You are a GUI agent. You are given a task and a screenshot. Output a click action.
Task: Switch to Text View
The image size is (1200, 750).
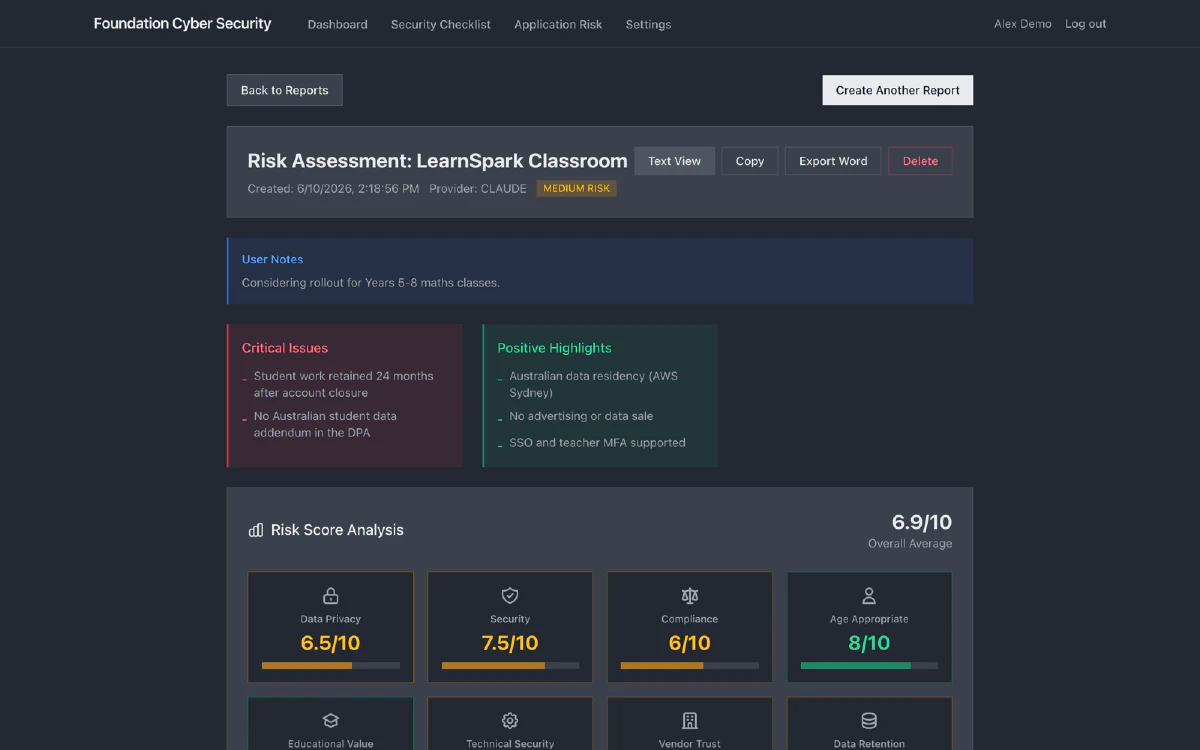point(675,161)
